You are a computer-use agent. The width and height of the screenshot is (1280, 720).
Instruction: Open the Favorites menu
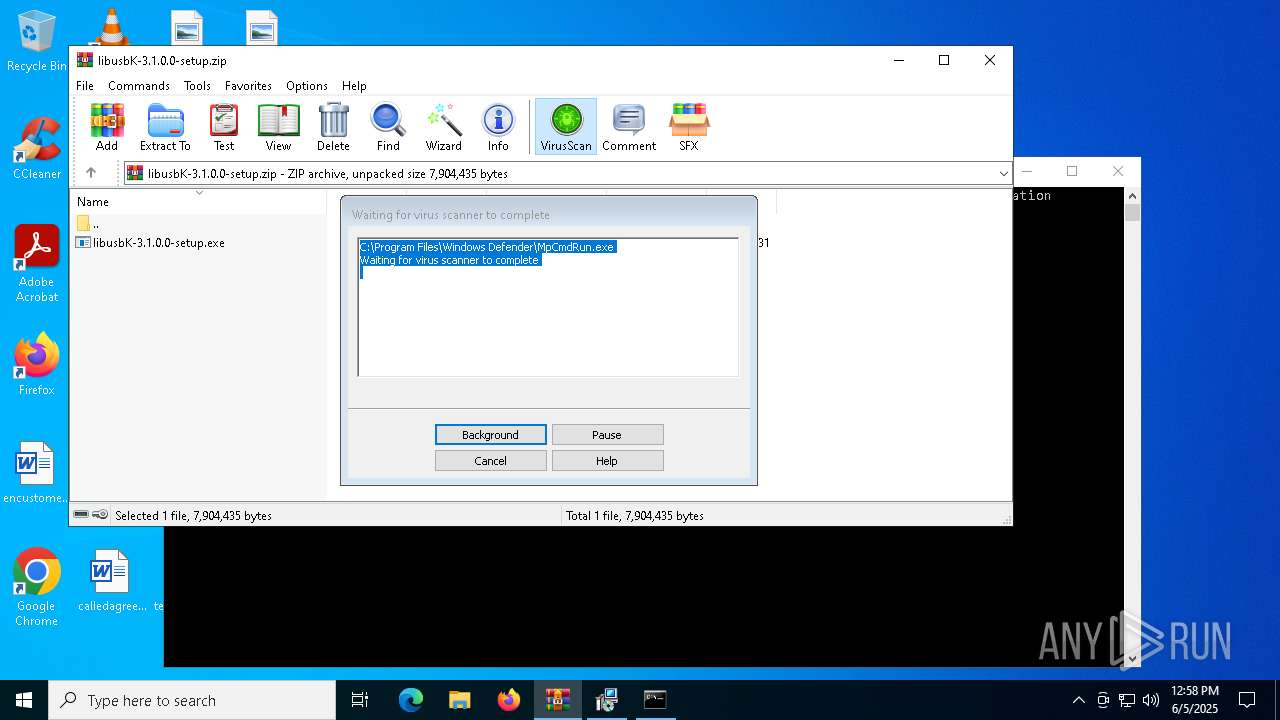(x=248, y=86)
